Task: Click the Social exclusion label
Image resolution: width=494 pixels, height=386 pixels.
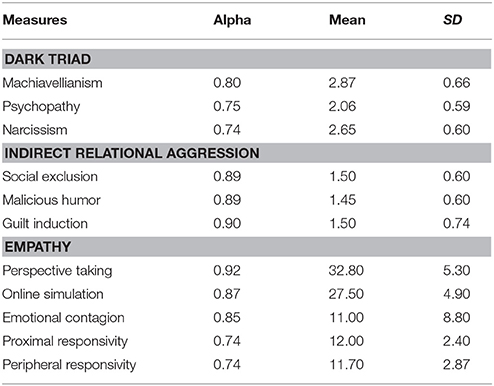Action: (50, 176)
